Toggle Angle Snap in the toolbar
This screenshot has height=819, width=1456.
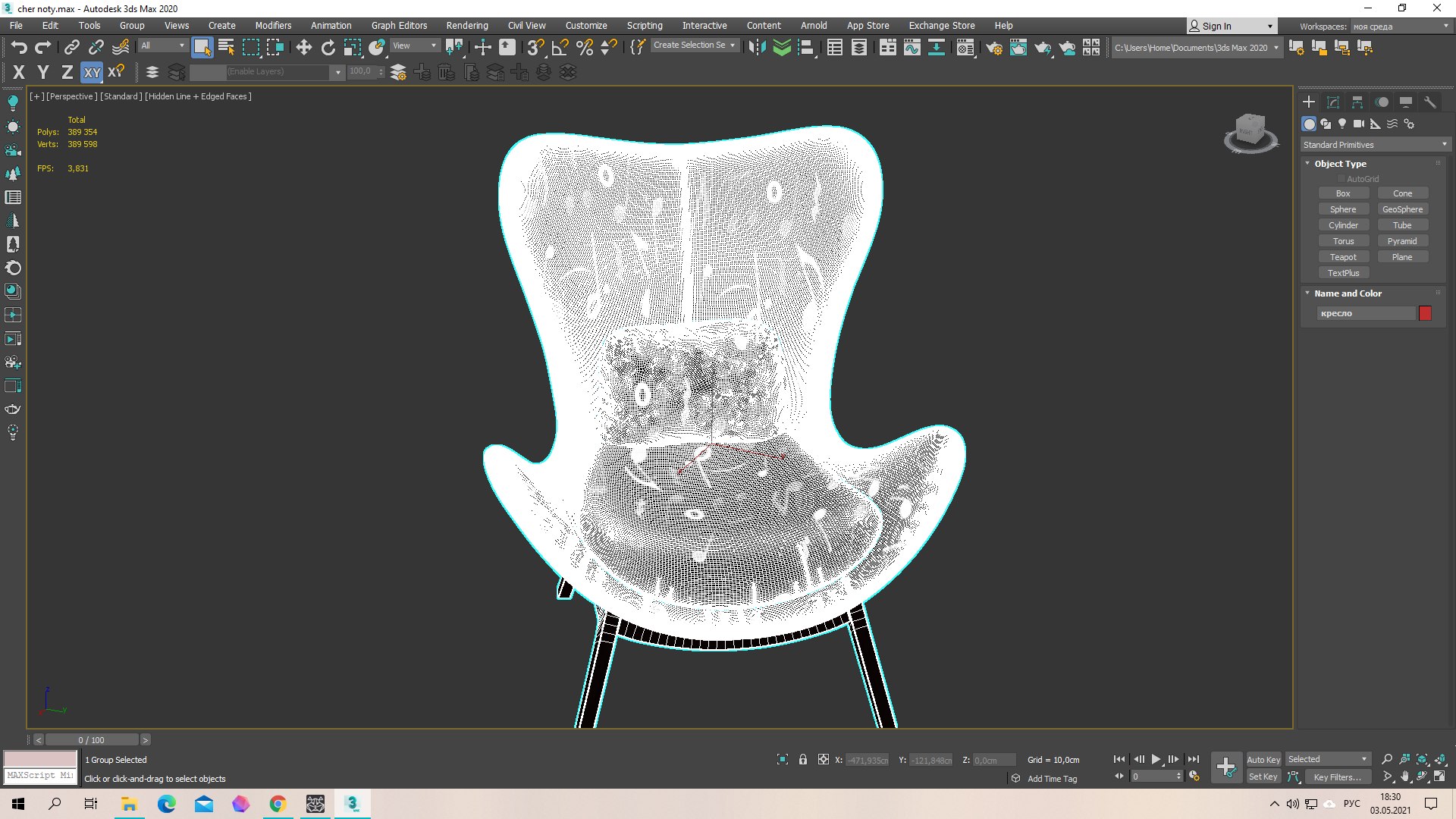point(560,48)
